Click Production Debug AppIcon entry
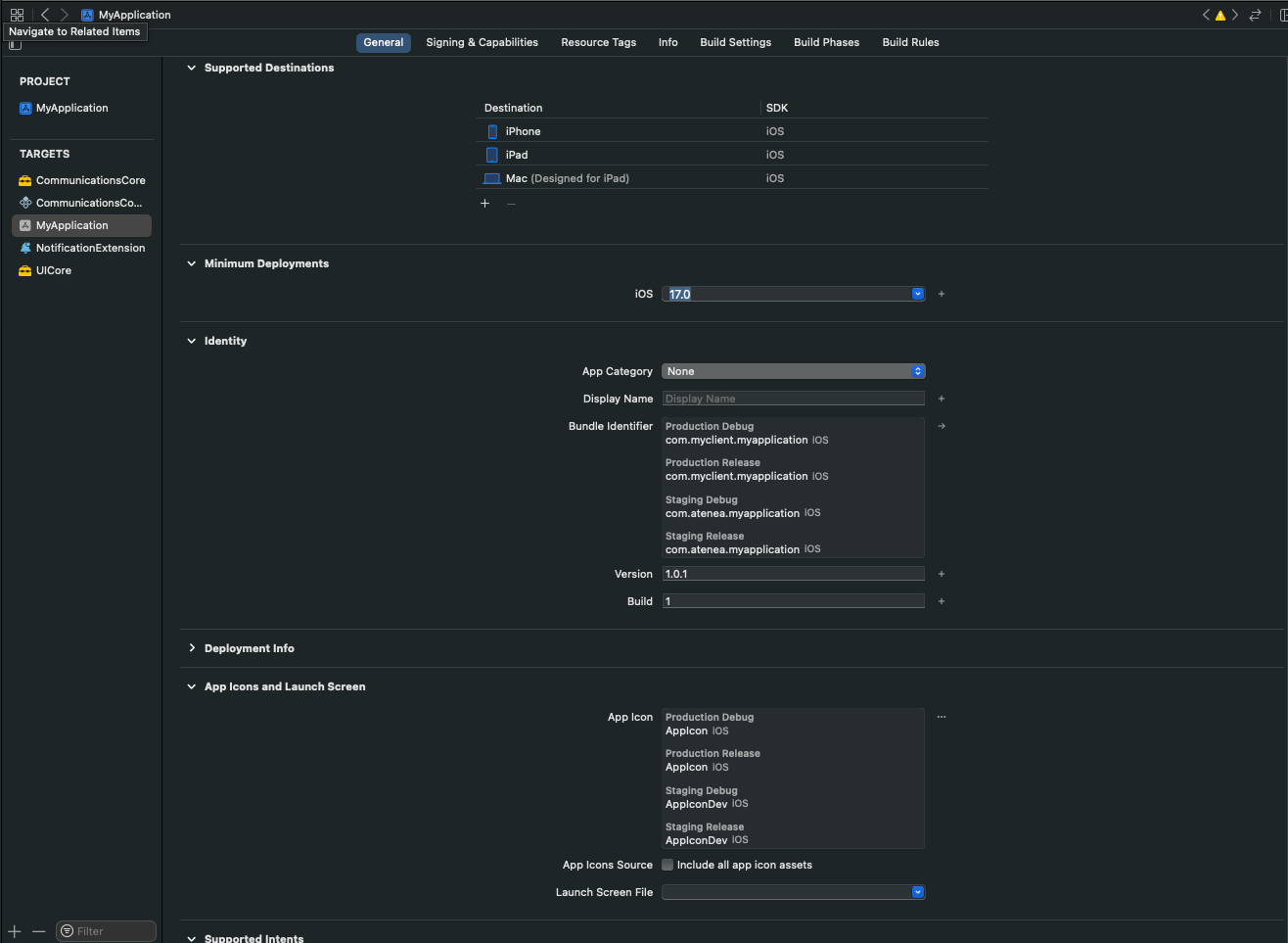Image resolution: width=1288 pixels, height=943 pixels. 687,731
